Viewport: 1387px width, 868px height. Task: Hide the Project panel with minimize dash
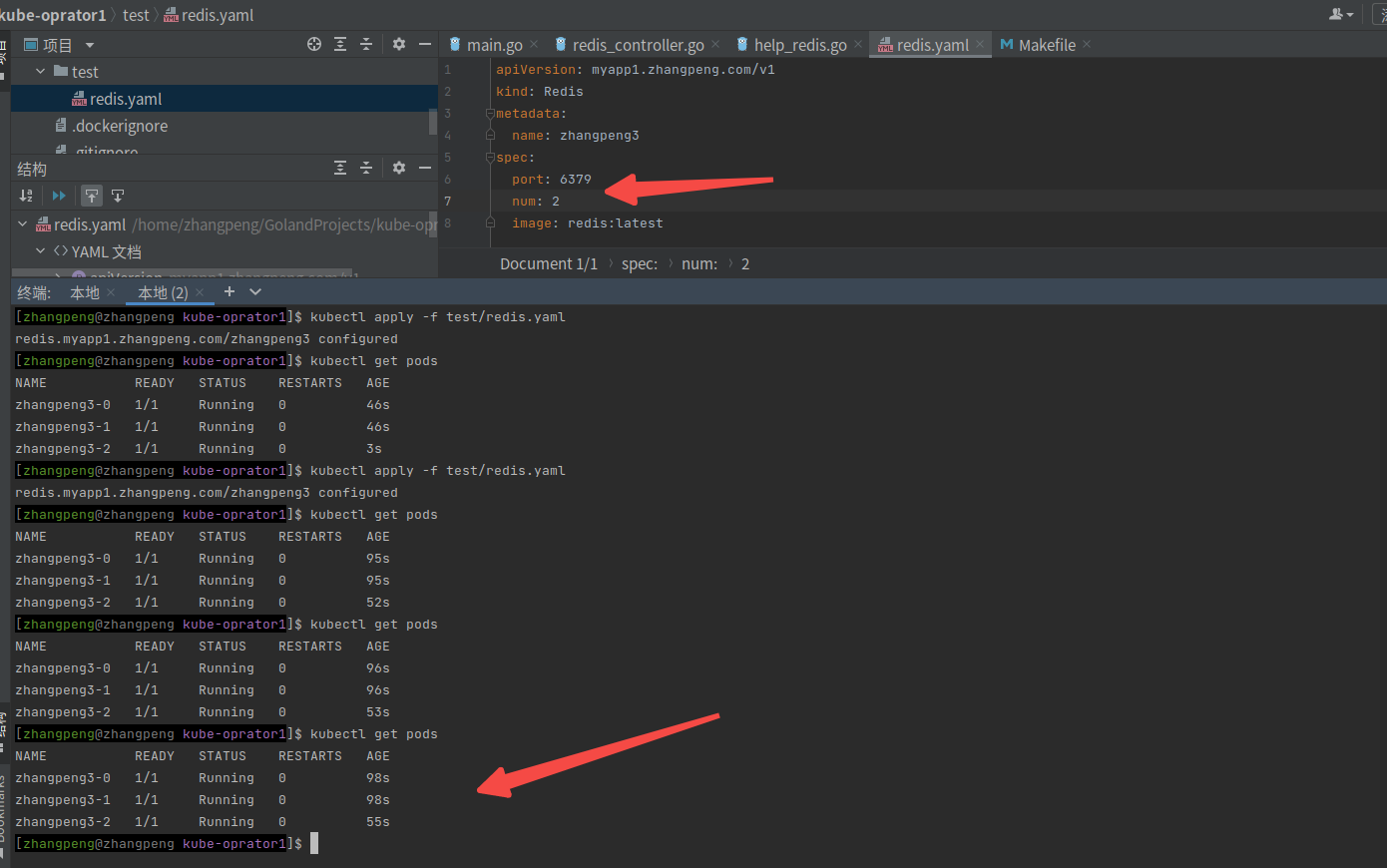(425, 44)
